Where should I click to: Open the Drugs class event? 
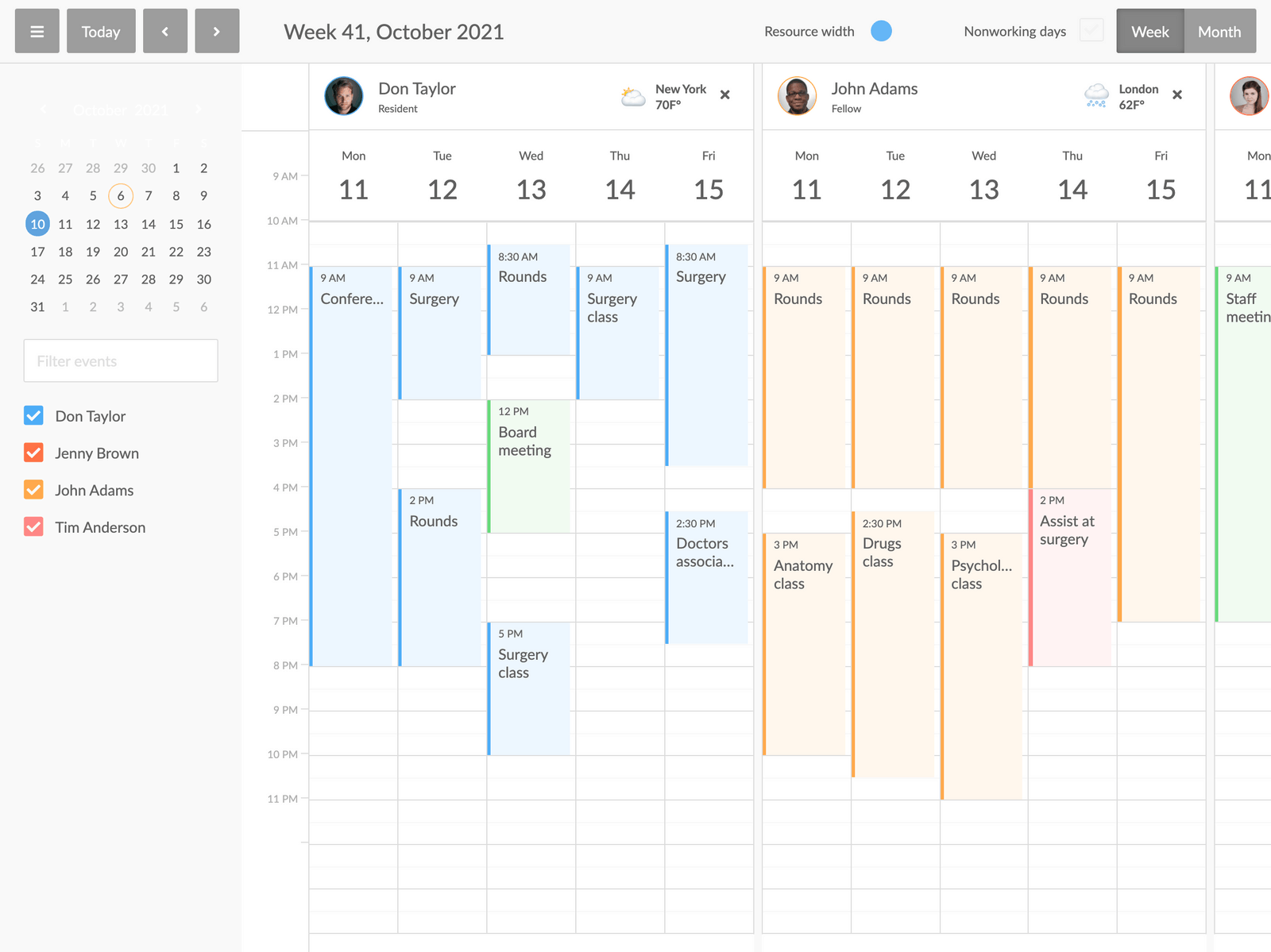[x=893, y=644]
